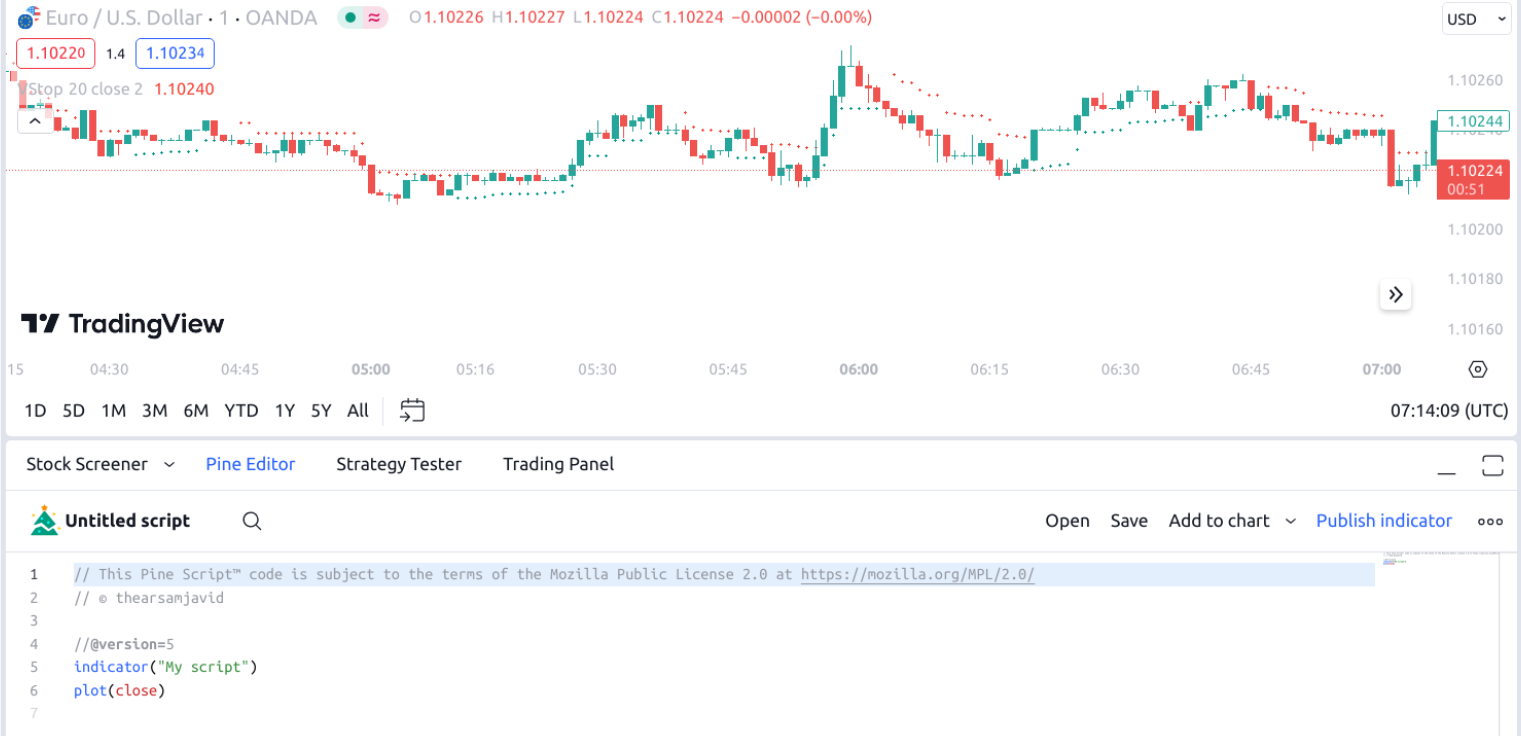1521x736 pixels.
Task: Click the TradingView logo on chart
Action: (x=122, y=323)
